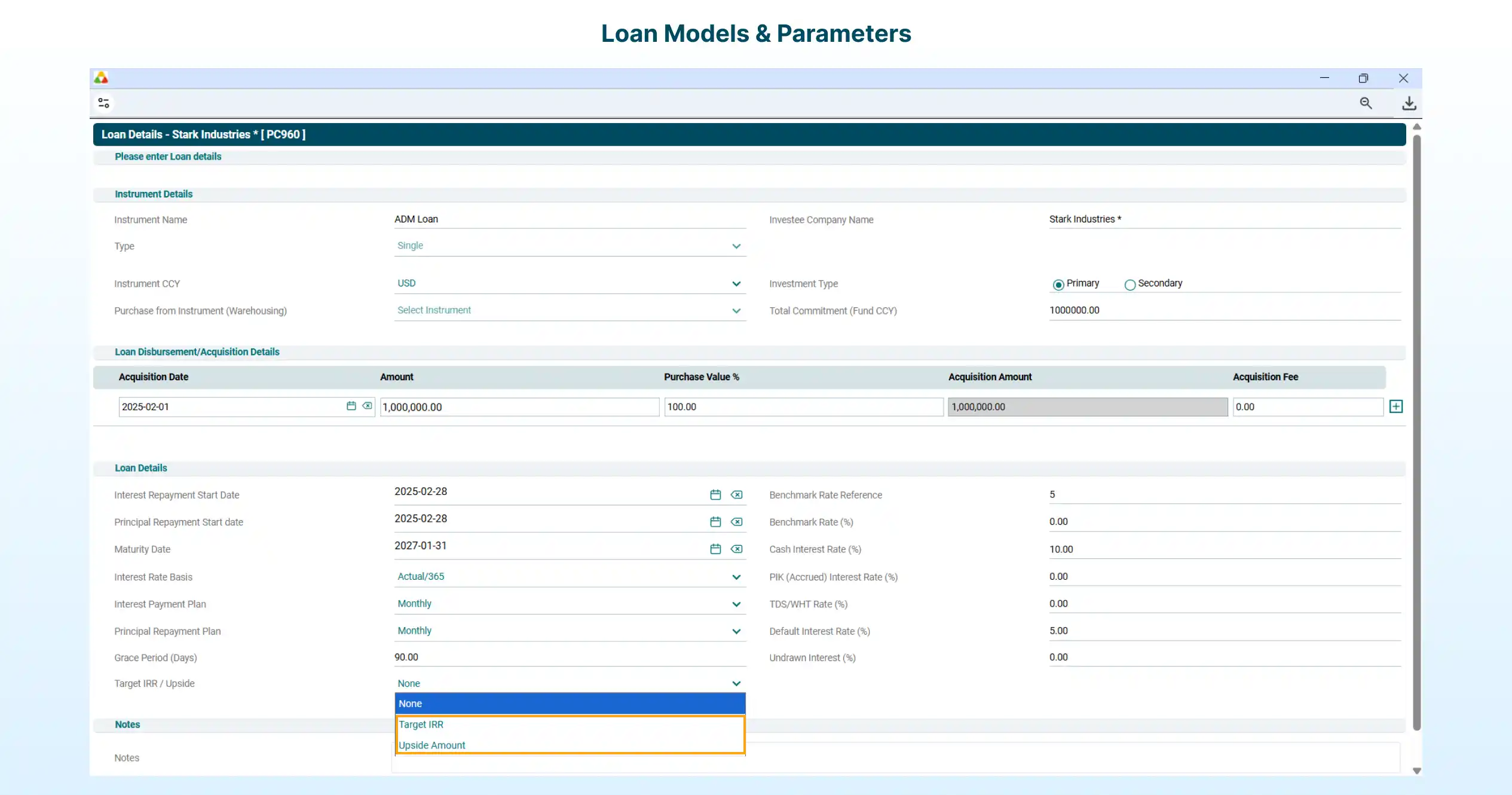
Task: Click the vertical scrollbar thumb
Action: 1416,432
